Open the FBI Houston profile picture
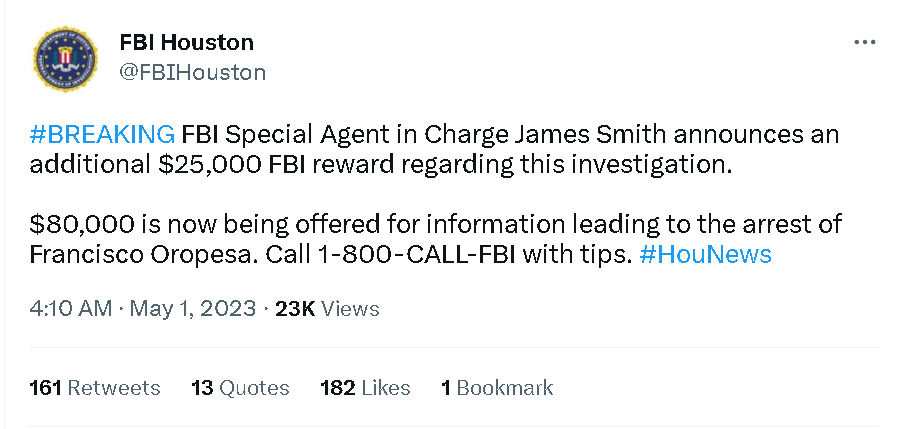 pyautogui.click(x=65, y=57)
